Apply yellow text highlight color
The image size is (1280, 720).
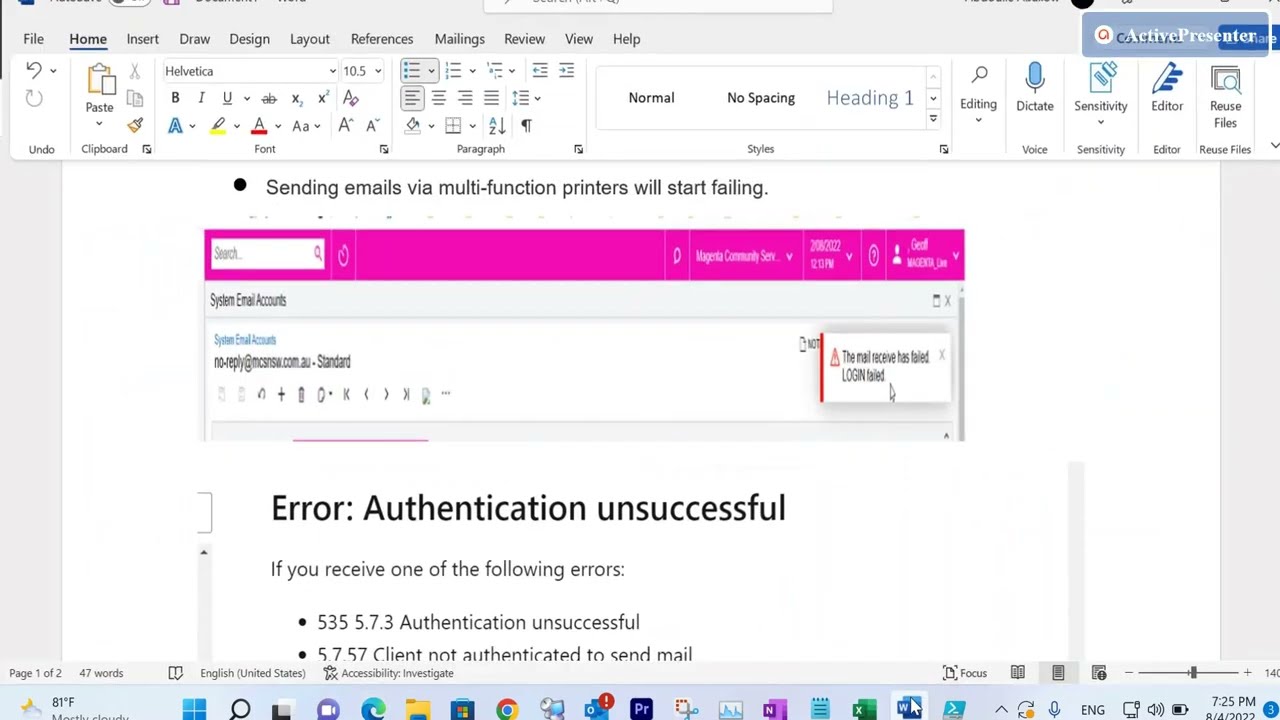point(218,126)
